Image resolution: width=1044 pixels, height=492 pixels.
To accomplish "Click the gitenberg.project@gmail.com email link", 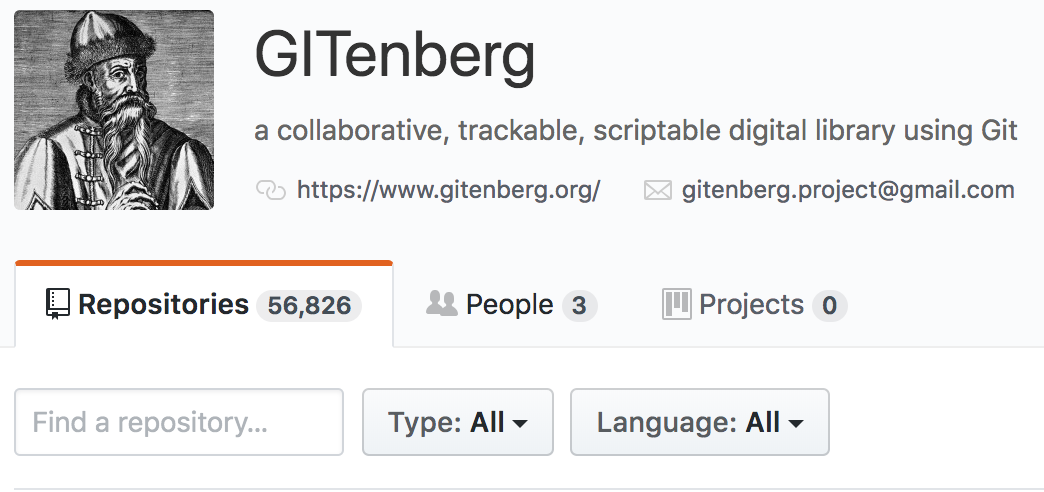I will pyautogui.click(x=848, y=190).
